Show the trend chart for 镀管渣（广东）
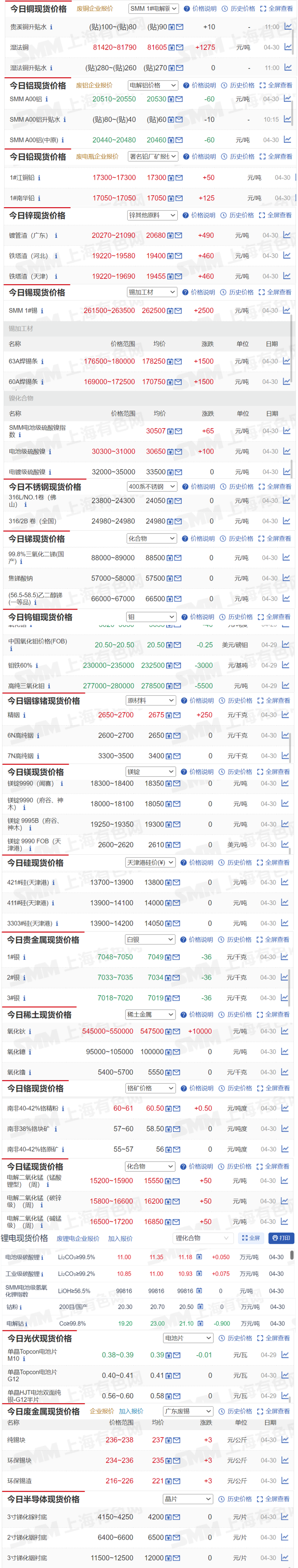Screen dimensions: 298x1568 tap(286, 235)
